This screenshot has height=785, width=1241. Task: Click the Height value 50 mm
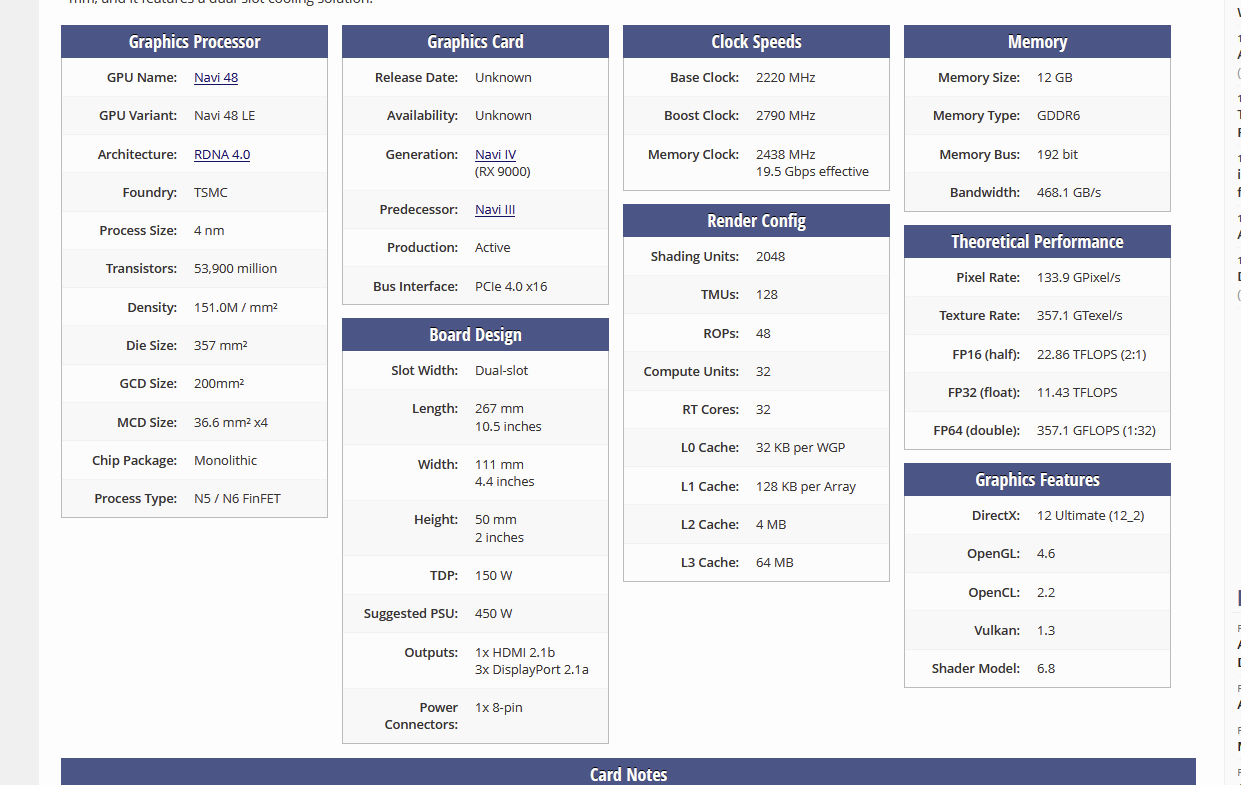(496, 519)
